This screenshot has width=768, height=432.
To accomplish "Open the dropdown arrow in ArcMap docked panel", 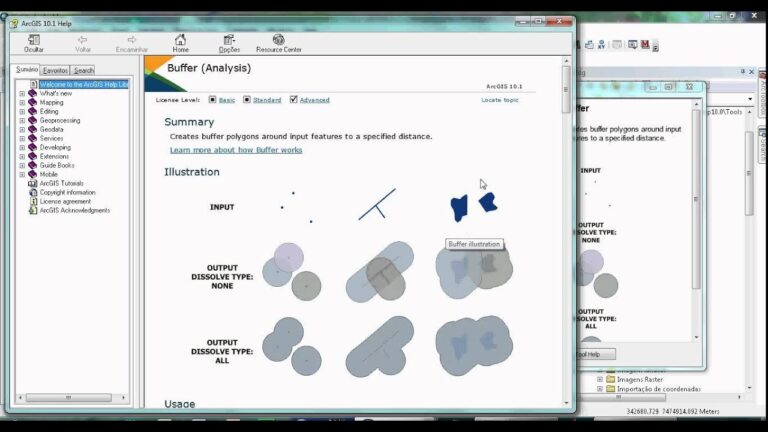I will (750, 99).
